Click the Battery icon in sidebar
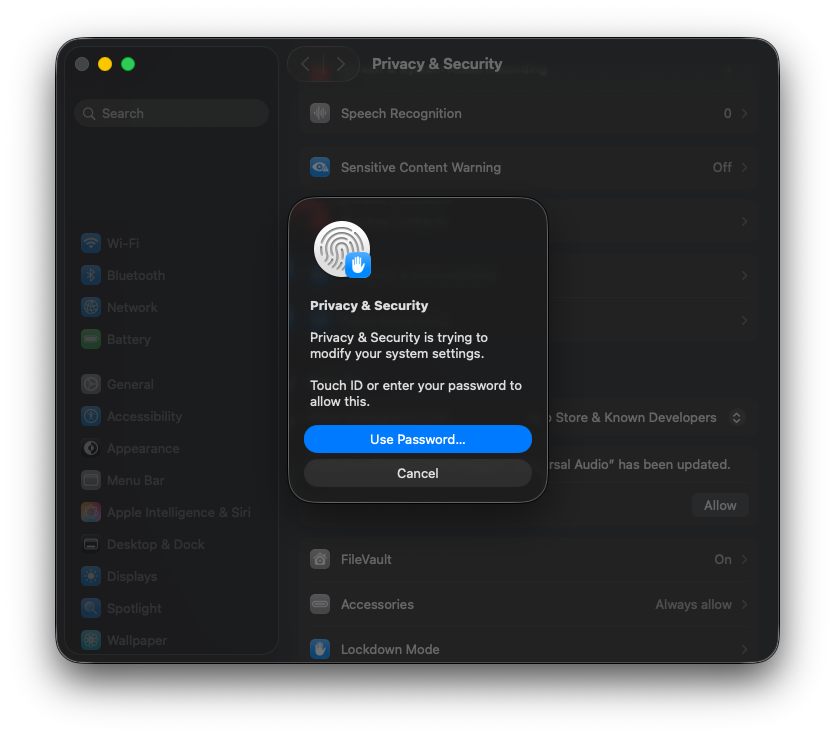 pos(91,339)
